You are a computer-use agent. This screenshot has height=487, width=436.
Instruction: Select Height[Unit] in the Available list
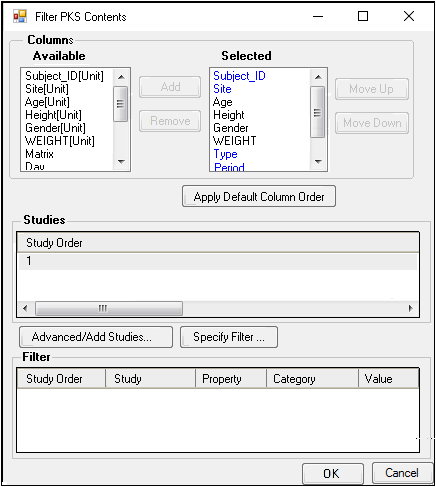click(x=53, y=115)
